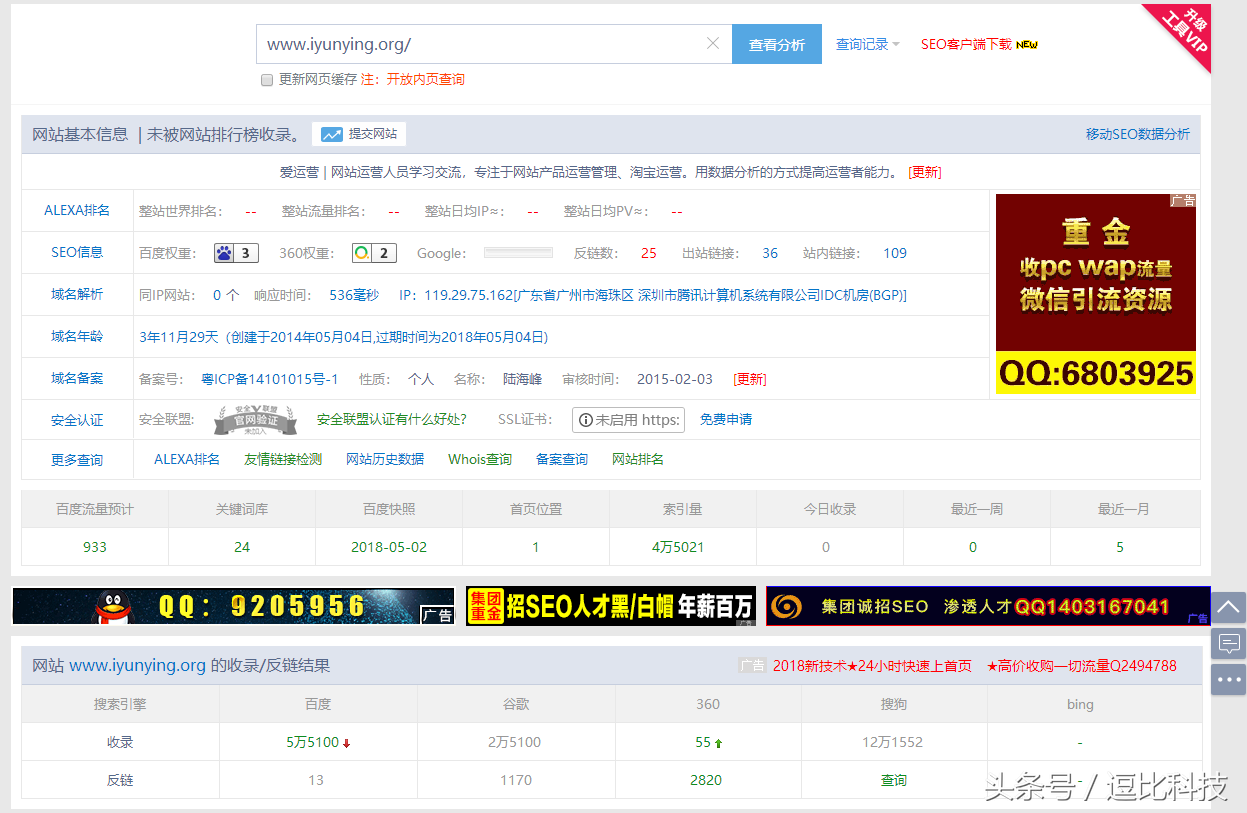Select the 安全认证 row label
Screen dimensions: 1247x813
pyautogui.click(x=77, y=420)
